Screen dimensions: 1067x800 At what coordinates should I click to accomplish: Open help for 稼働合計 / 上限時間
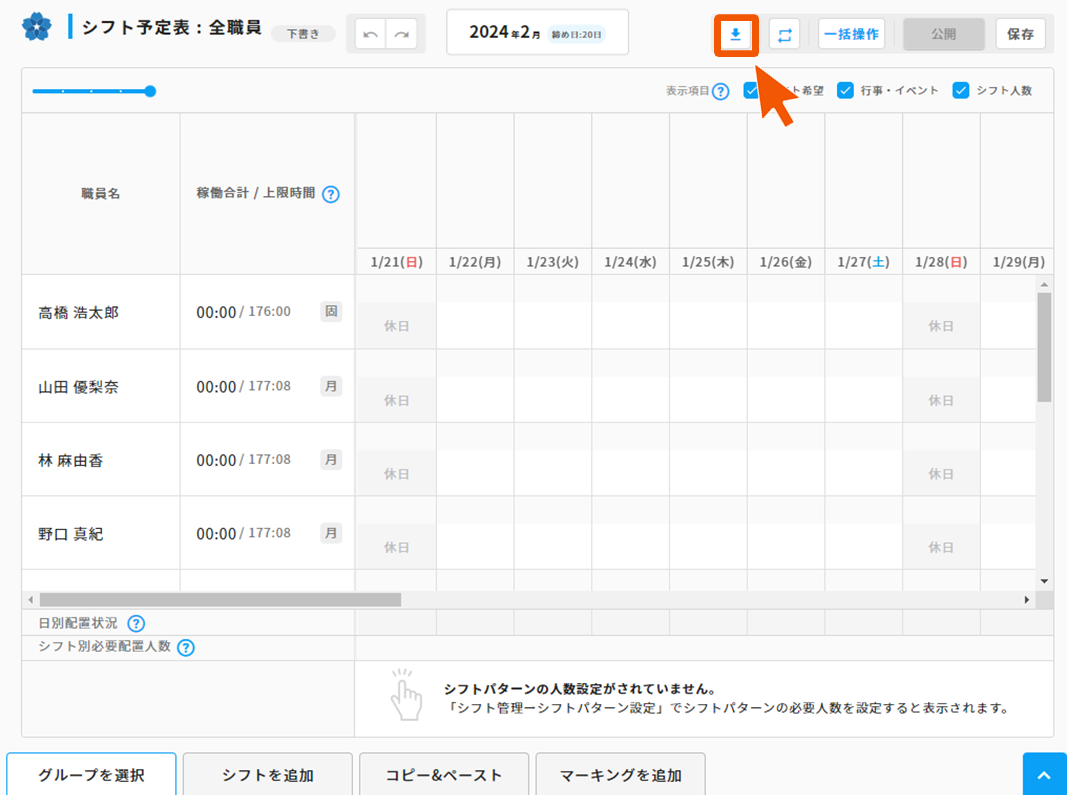pos(331,194)
